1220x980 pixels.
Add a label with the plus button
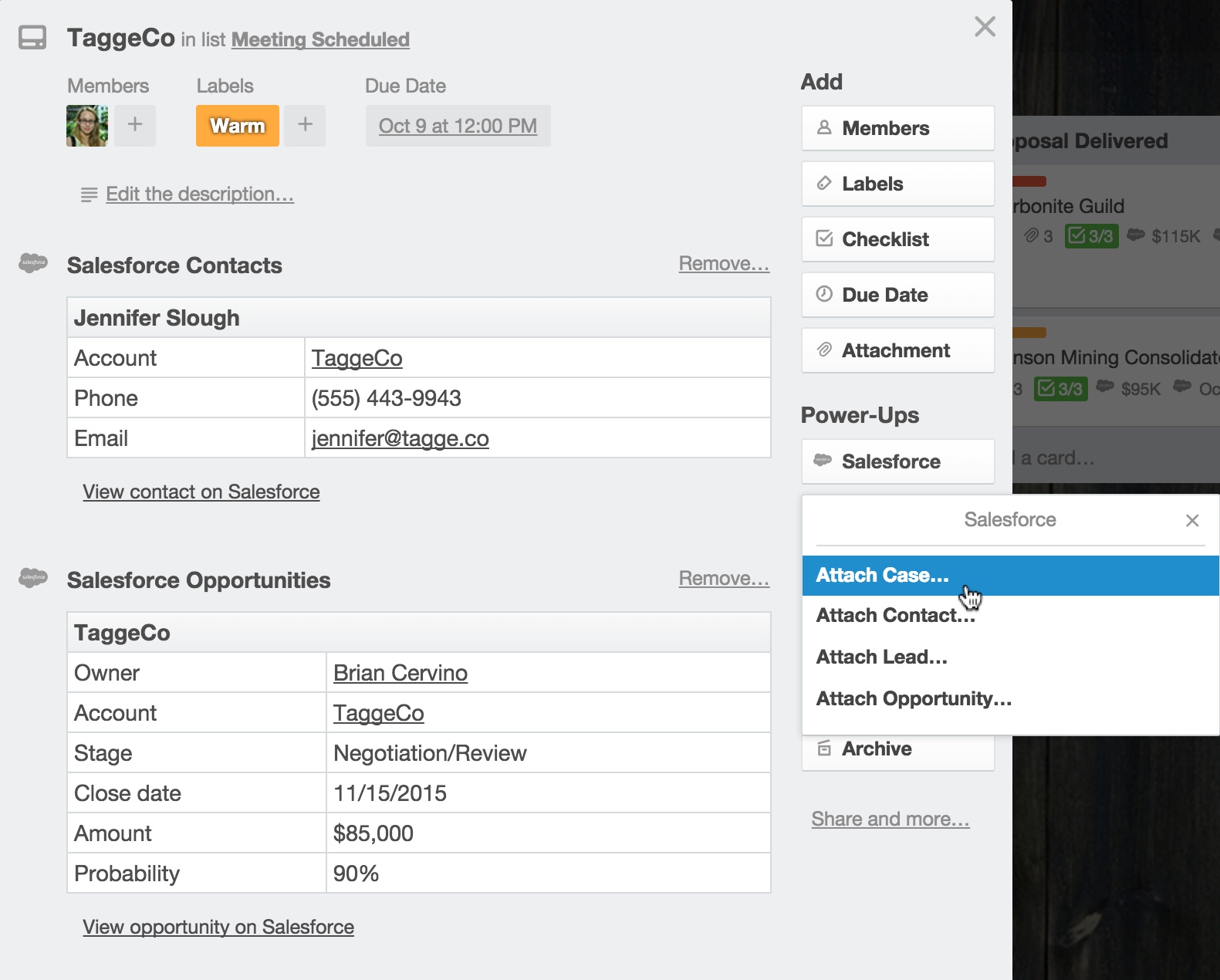[305, 126]
